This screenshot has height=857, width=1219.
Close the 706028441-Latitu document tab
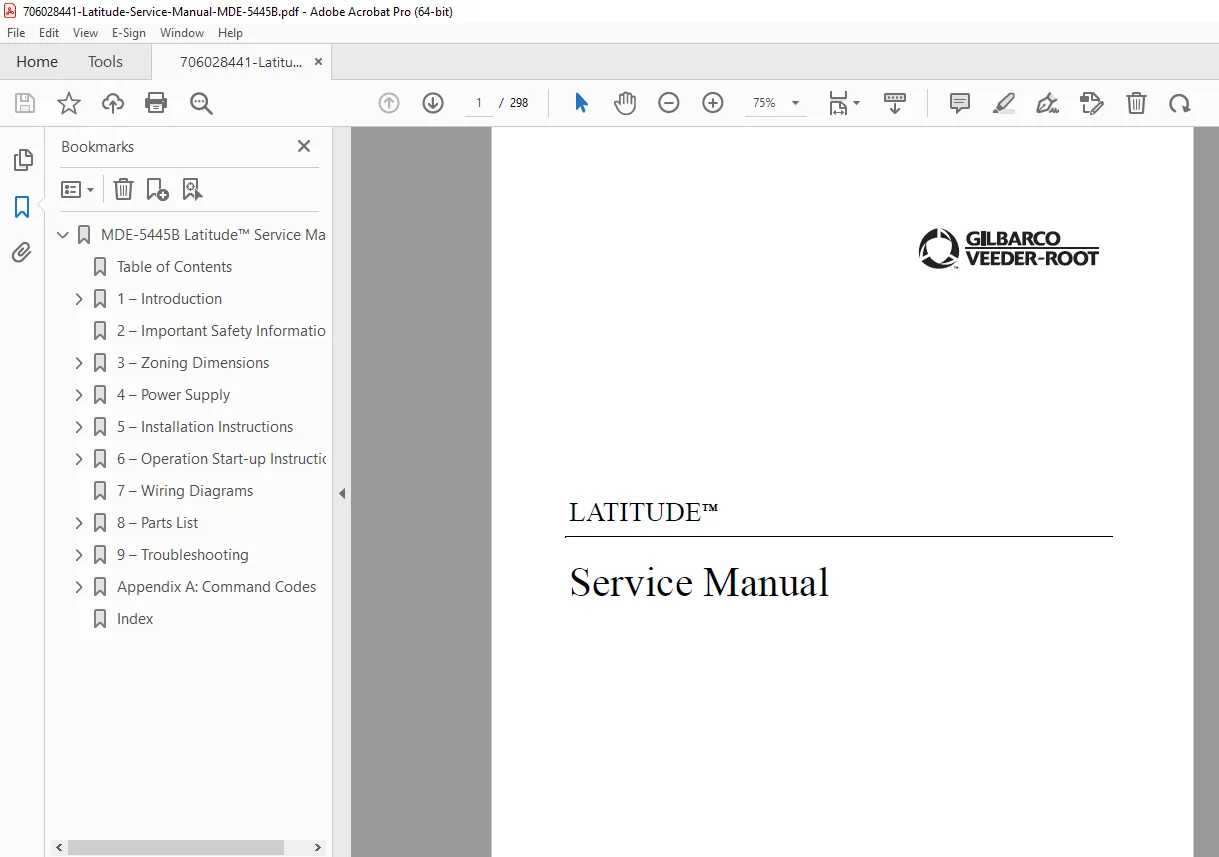(318, 62)
